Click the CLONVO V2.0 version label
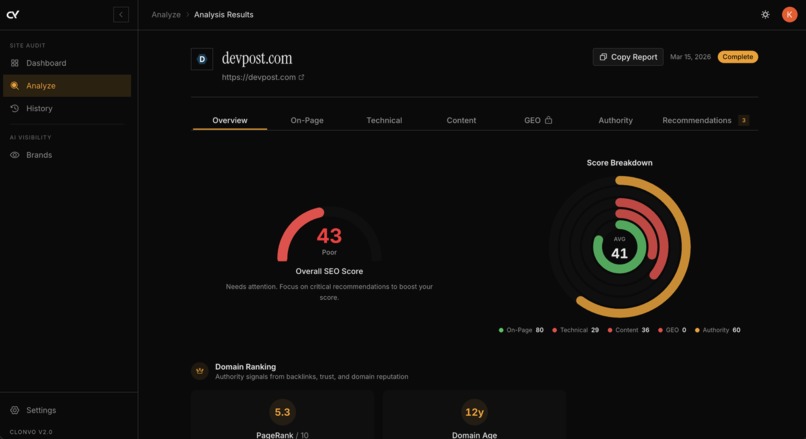806x439 pixels. [x=31, y=432]
